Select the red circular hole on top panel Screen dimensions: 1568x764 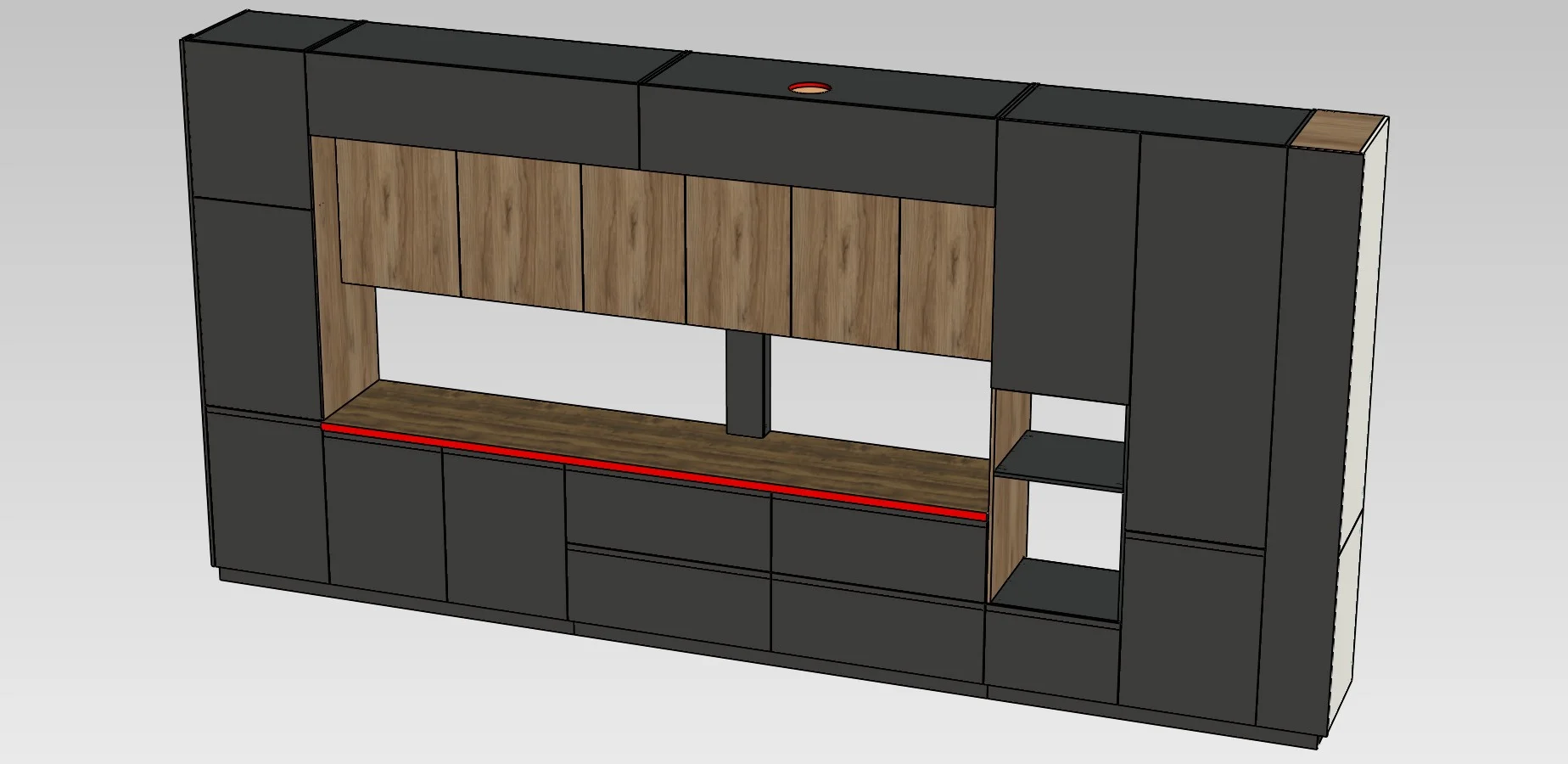click(x=809, y=87)
